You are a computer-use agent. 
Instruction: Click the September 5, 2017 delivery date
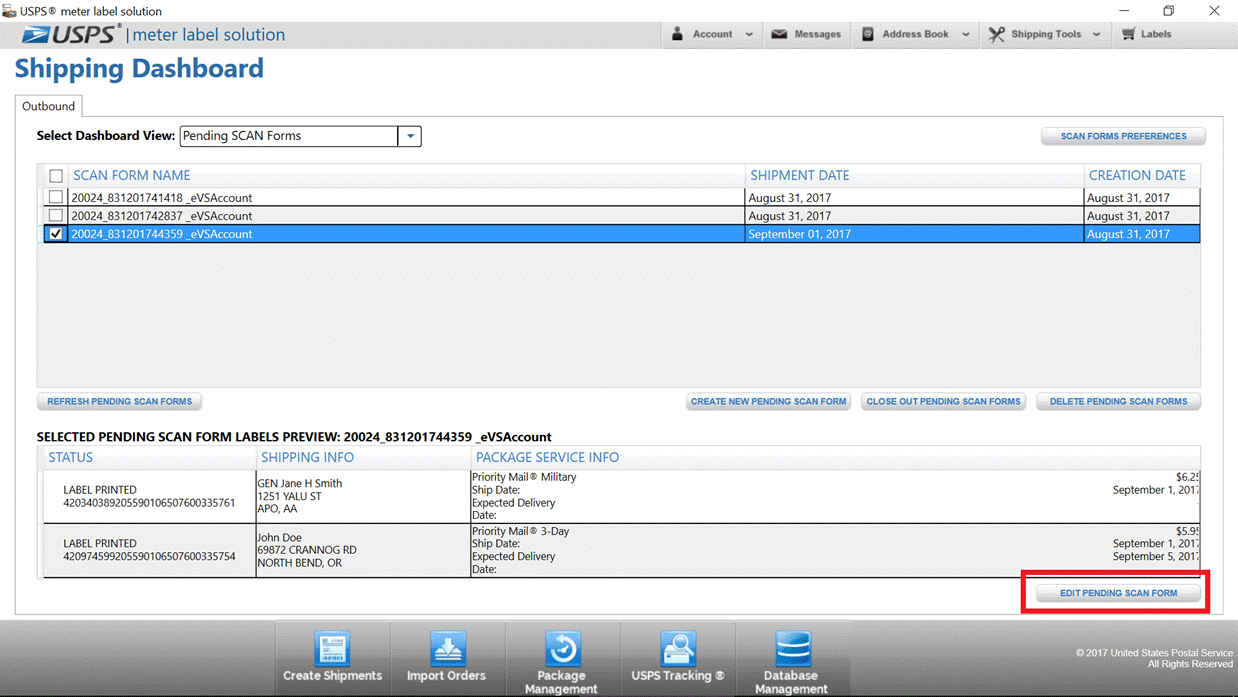point(1155,556)
